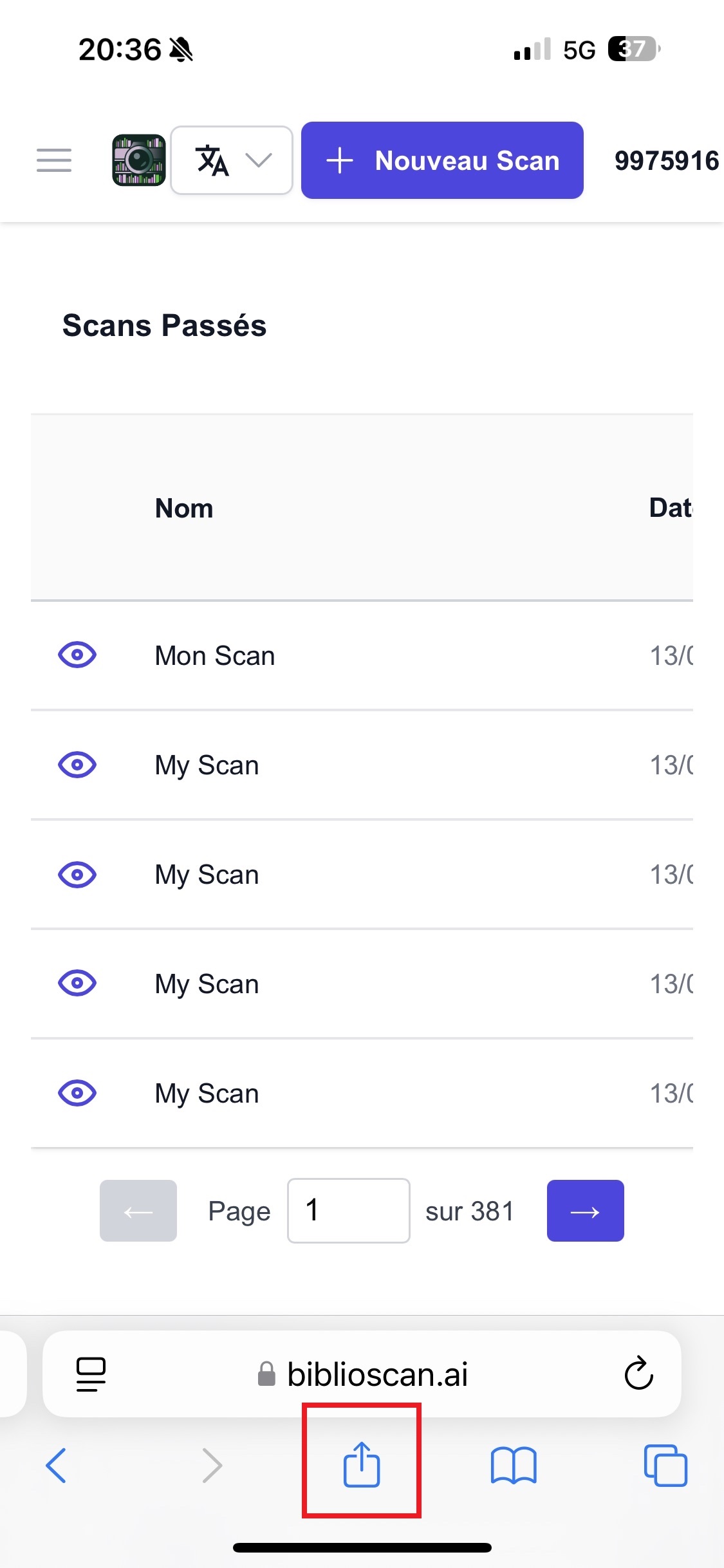Open the language selector dropdown
724x1568 pixels.
coord(232,160)
